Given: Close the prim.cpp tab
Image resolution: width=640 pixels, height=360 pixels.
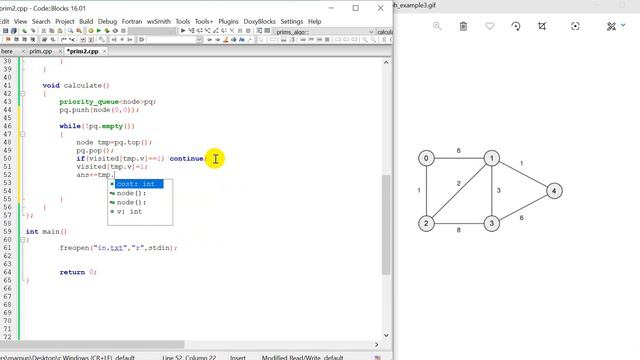Looking at the screenshot, I should coord(60,51).
